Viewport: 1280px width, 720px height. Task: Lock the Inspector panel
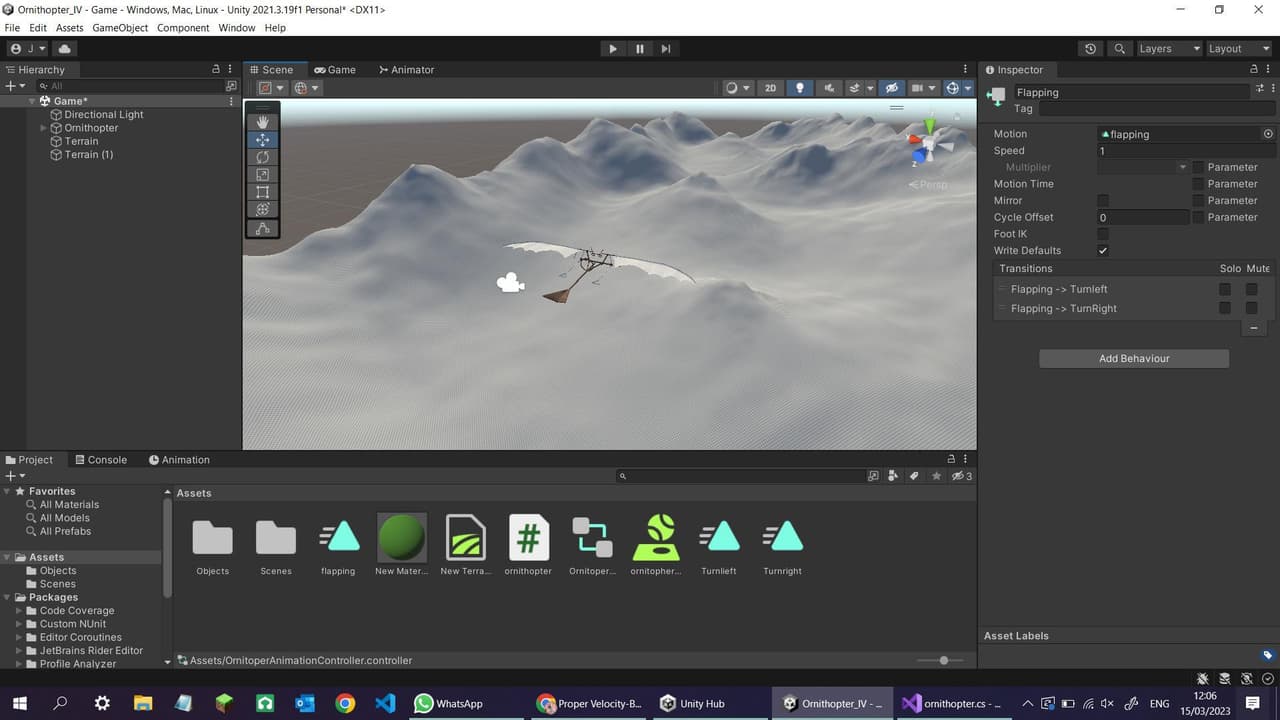(1254, 69)
